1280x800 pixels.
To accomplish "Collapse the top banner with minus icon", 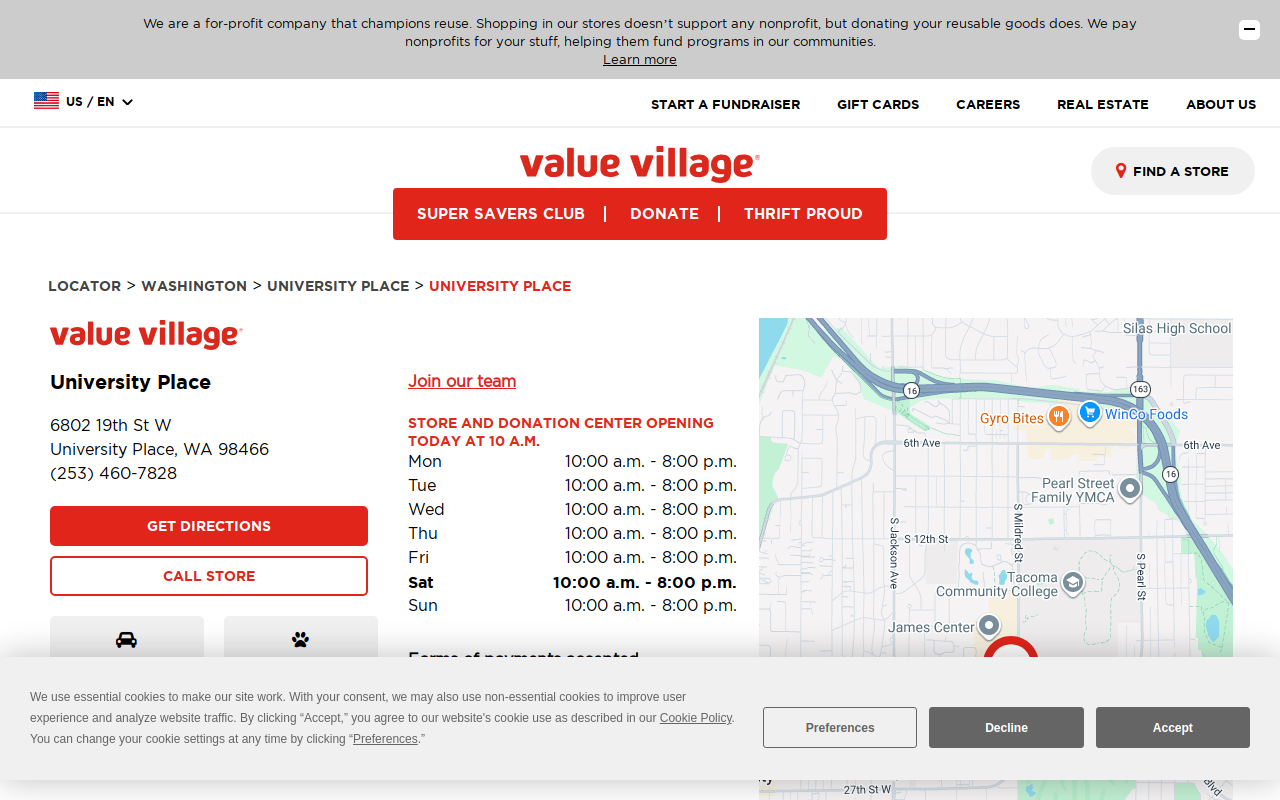I will click(1249, 30).
